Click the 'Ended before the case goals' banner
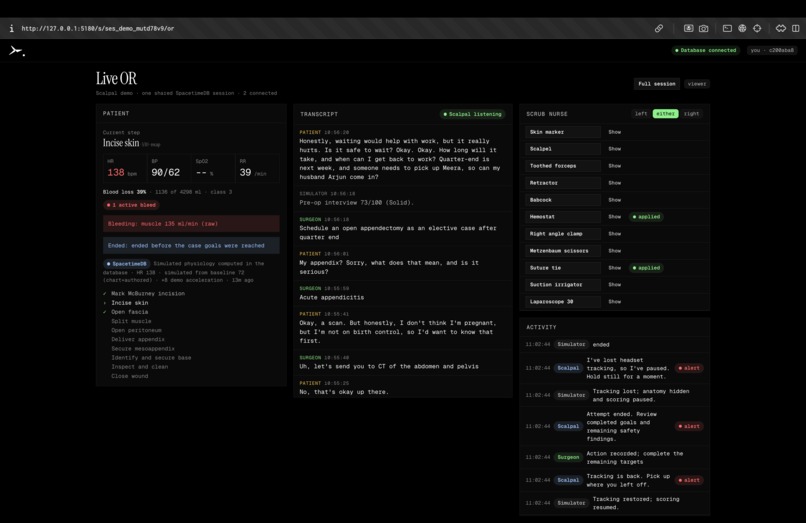The height and width of the screenshot is (523, 806). point(191,246)
